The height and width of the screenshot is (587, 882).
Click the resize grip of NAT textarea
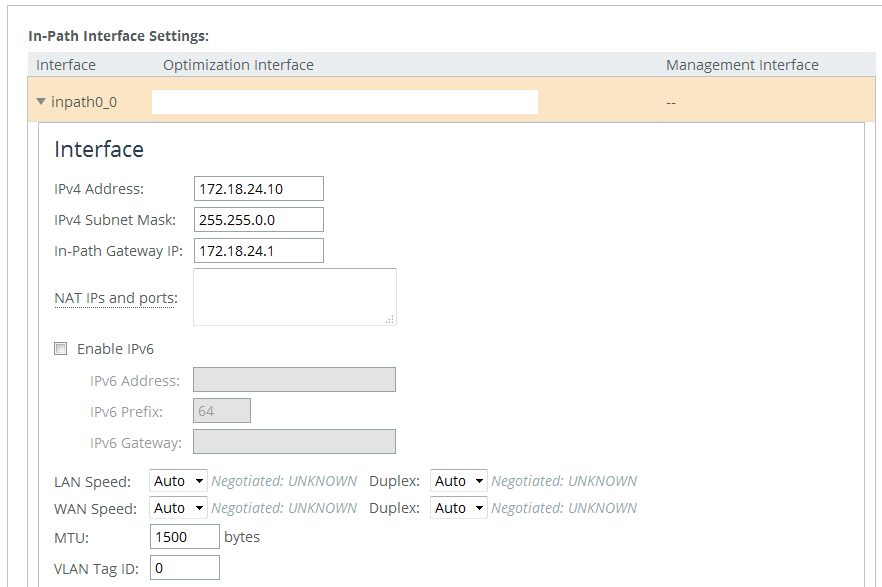click(x=390, y=319)
